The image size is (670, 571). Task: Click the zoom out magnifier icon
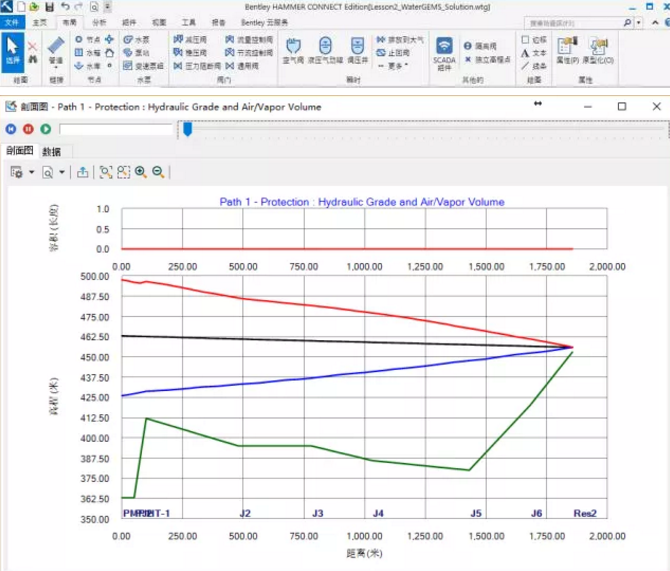158,172
